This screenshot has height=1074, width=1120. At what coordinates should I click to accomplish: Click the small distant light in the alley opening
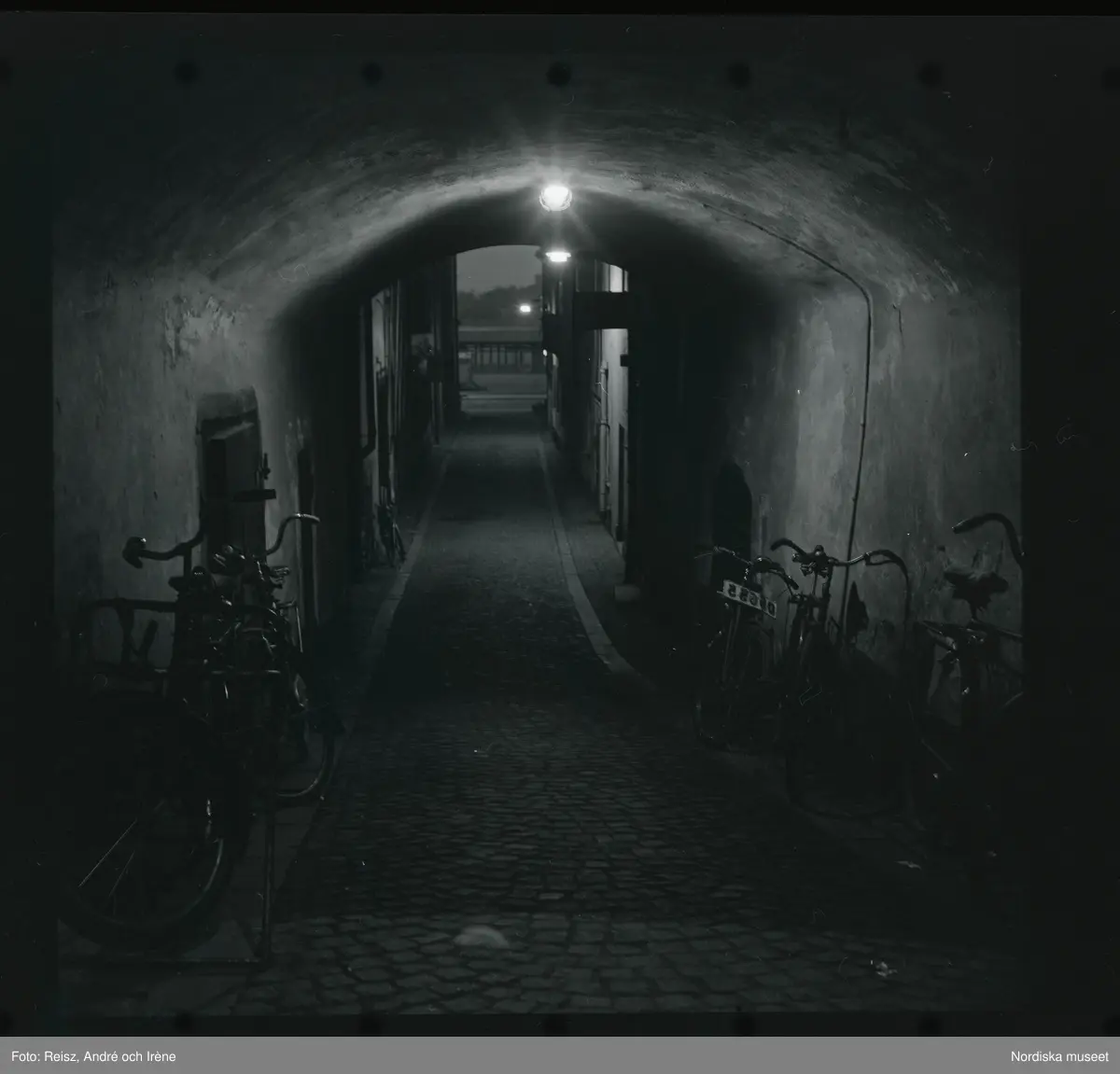(525, 307)
